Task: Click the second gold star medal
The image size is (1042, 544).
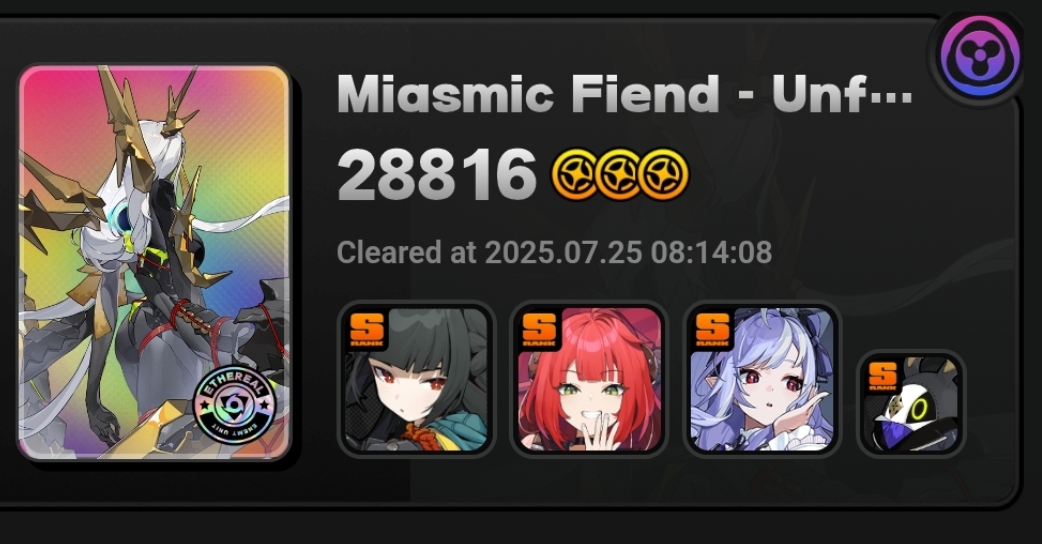Action: pyautogui.click(x=619, y=174)
